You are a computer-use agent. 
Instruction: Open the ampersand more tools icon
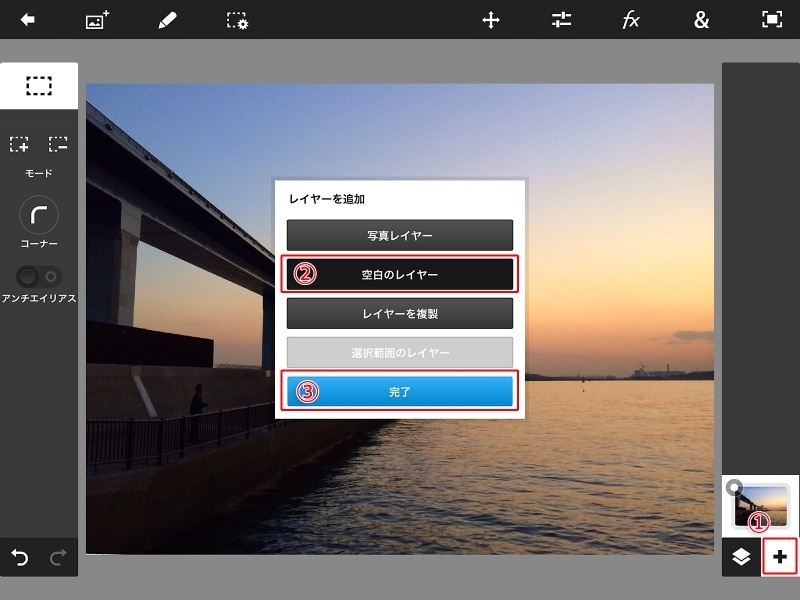click(x=701, y=20)
